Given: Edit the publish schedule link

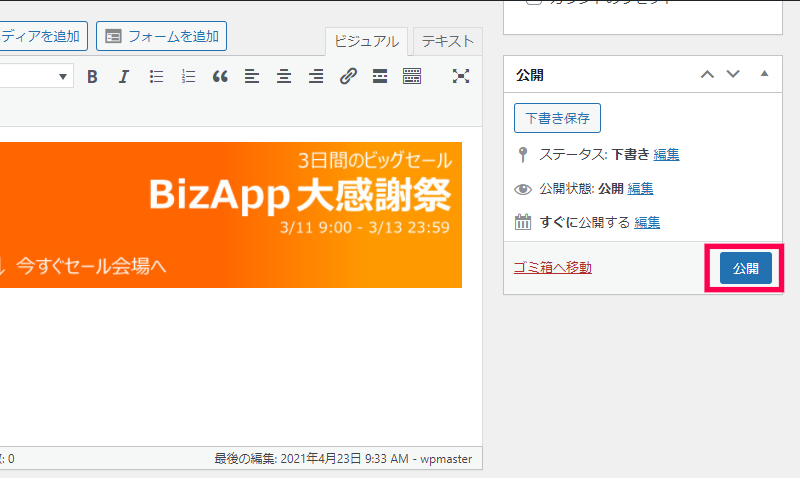Looking at the screenshot, I should point(647,222).
